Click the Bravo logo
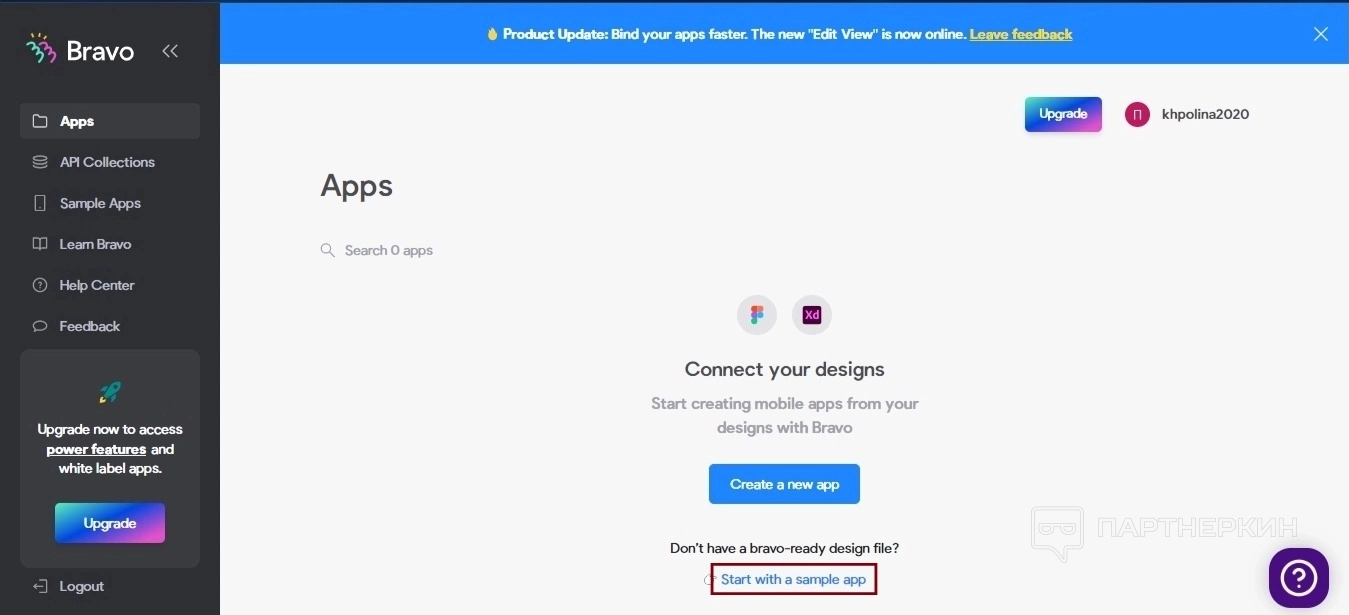 coord(80,50)
